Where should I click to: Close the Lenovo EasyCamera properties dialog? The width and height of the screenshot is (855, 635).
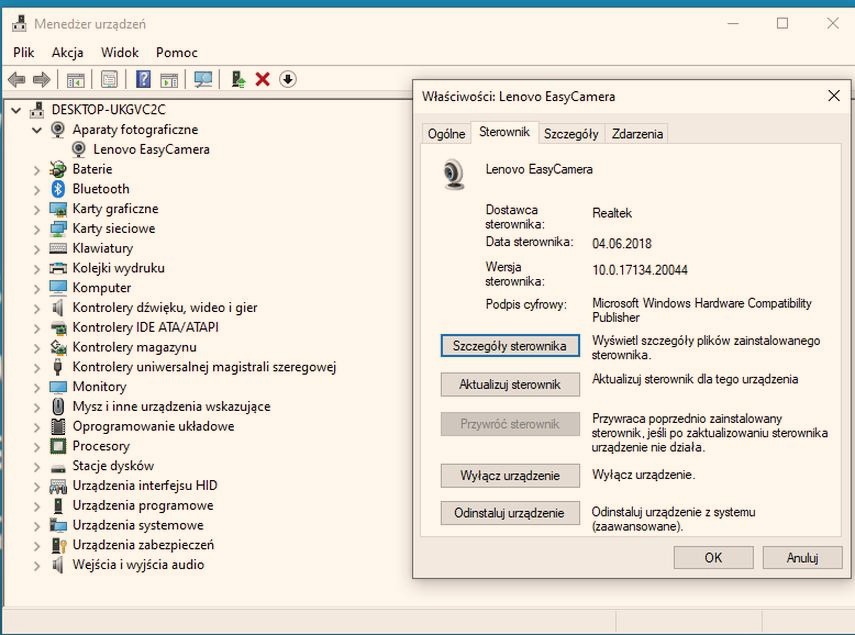[x=834, y=96]
